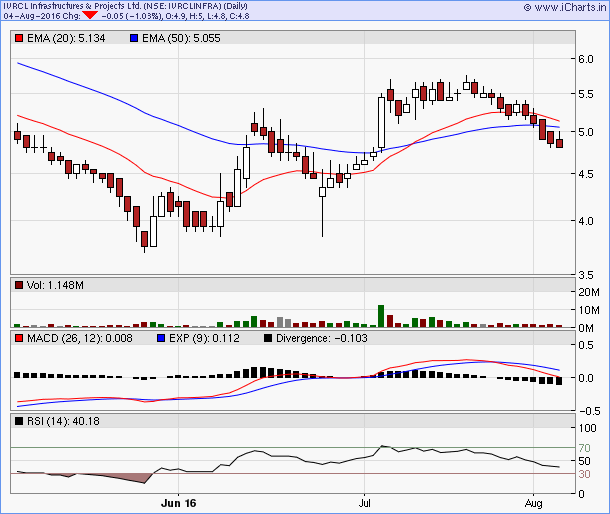
Task: Click the 'EMA (20): 5.134' label
Action: coord(66,38)
